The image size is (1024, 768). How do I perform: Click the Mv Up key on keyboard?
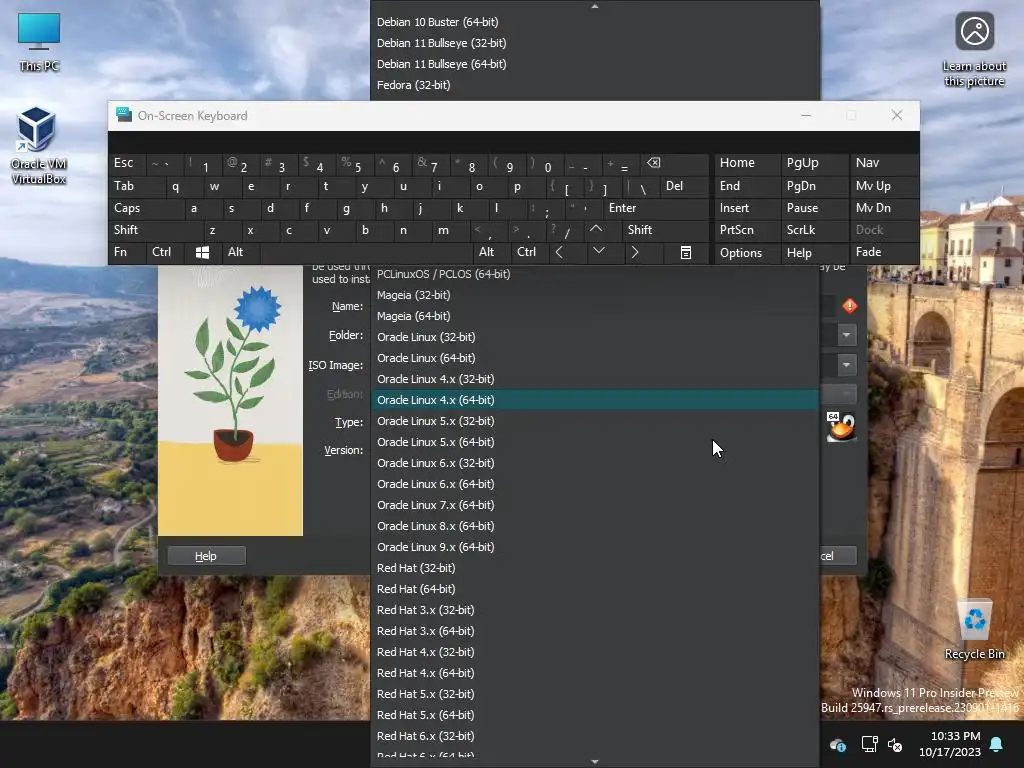point(884,186)
